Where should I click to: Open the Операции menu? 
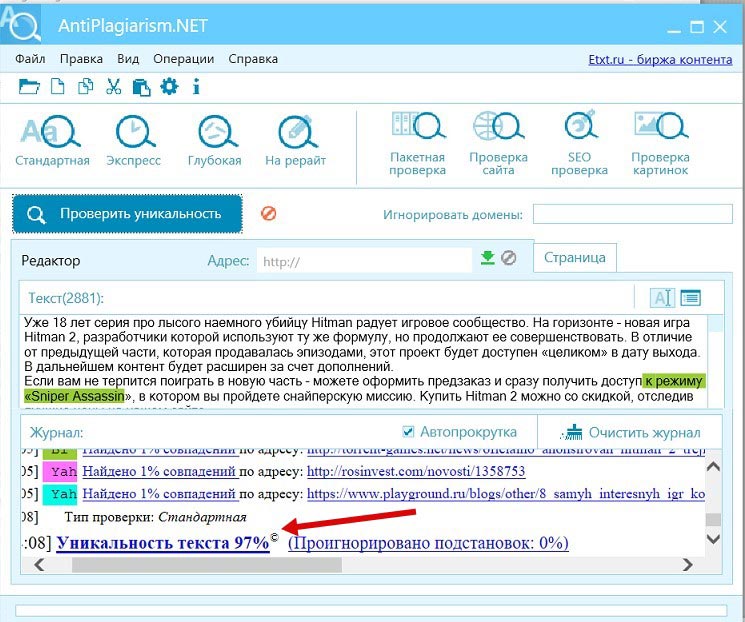point(183,59)
